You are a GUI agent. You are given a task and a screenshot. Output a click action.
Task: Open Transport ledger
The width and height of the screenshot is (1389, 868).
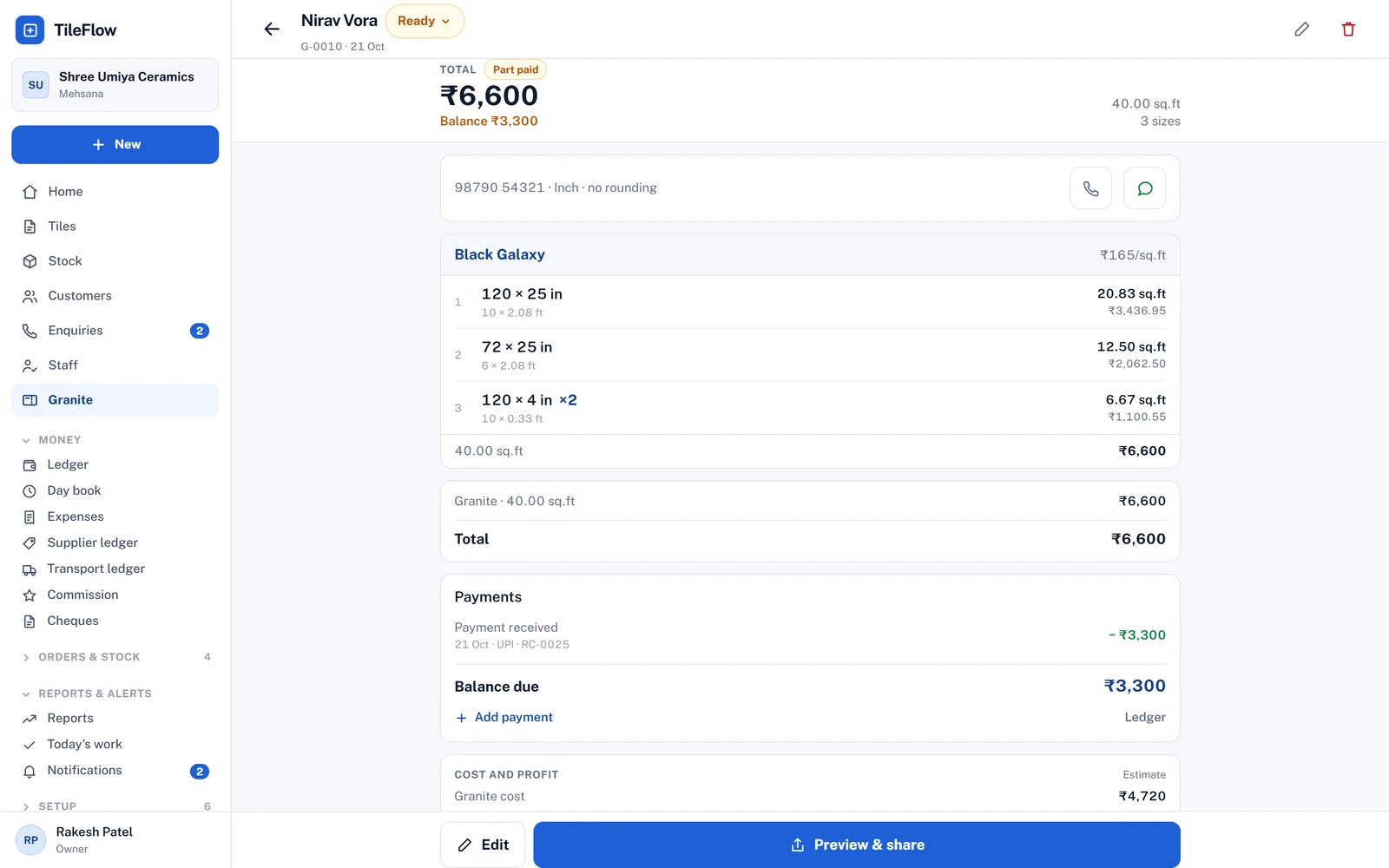[115, 569]
